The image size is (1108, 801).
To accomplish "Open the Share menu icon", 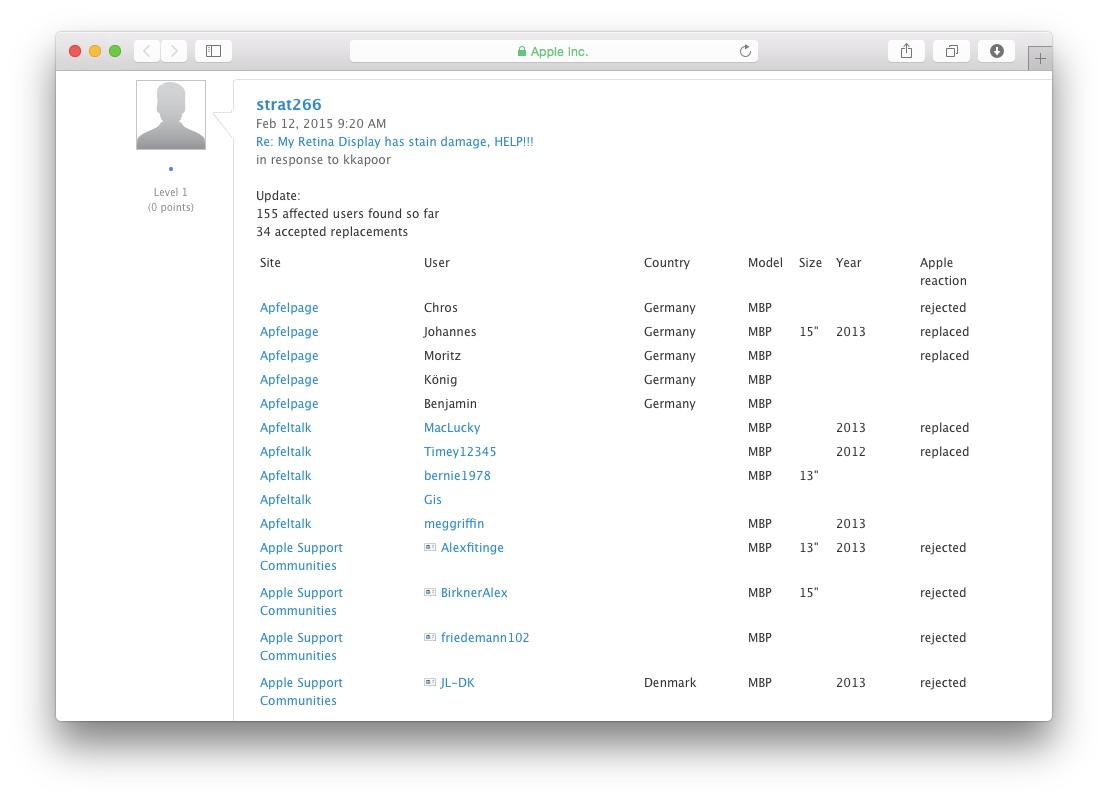I will pos(907,51).
